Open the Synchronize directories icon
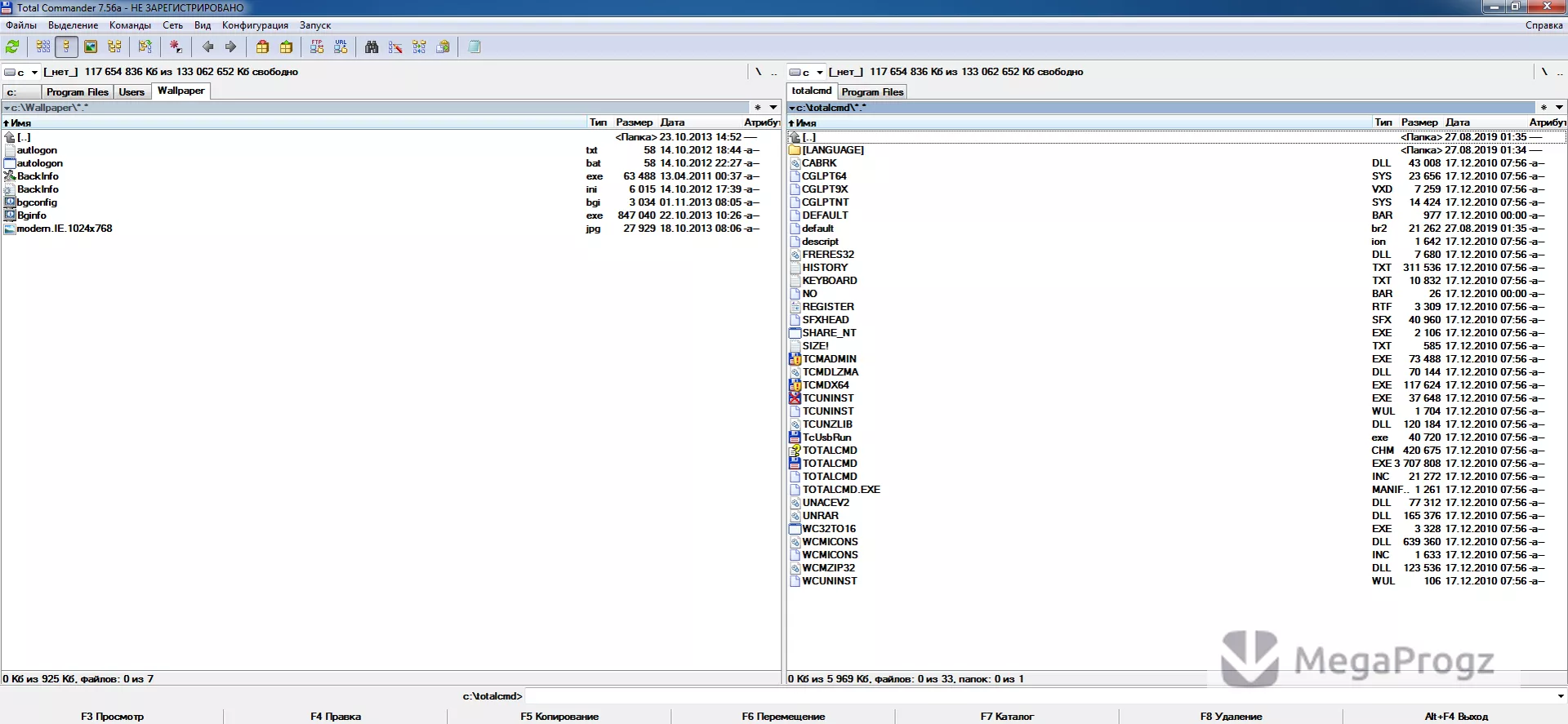The width and height of the screenshot is (1568, 724). [419, 47]
